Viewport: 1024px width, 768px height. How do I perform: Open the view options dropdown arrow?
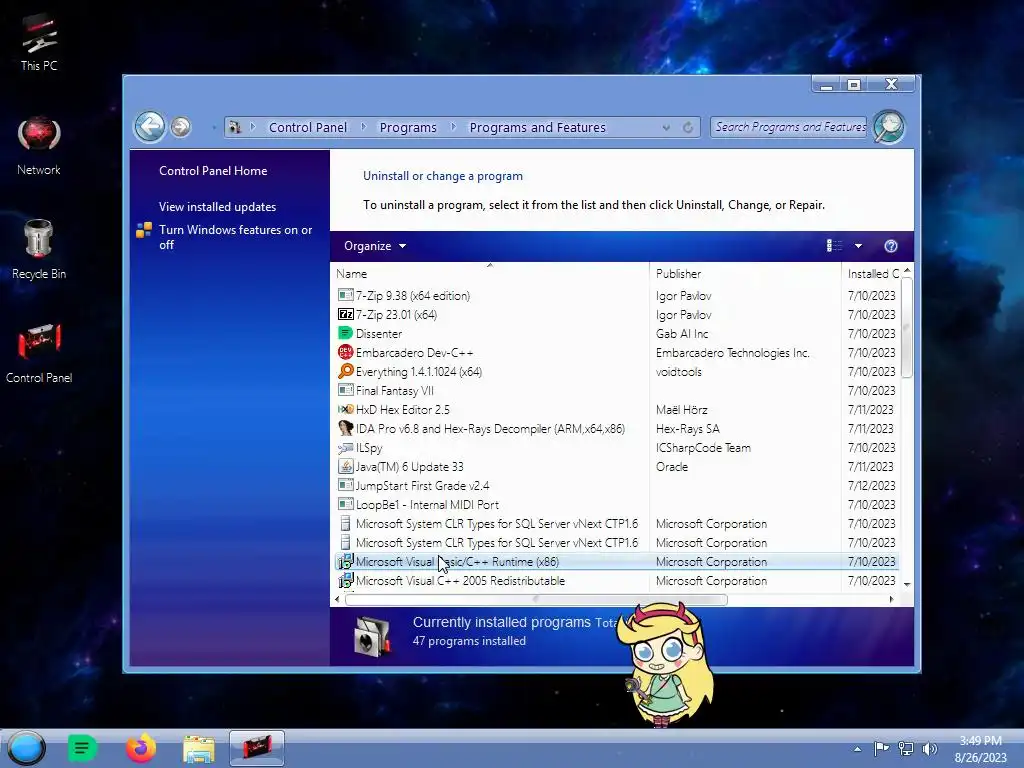[x=858, y=246]
